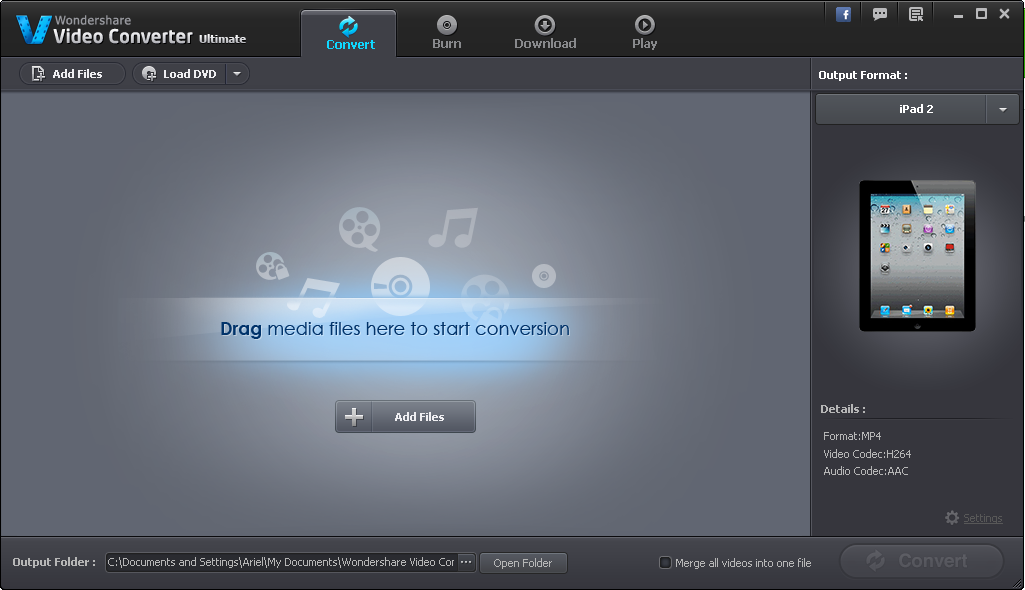Open the Convert tab icon
Image resolution: width=1025 pixels, height=590 pixels.
pos(348,23)
